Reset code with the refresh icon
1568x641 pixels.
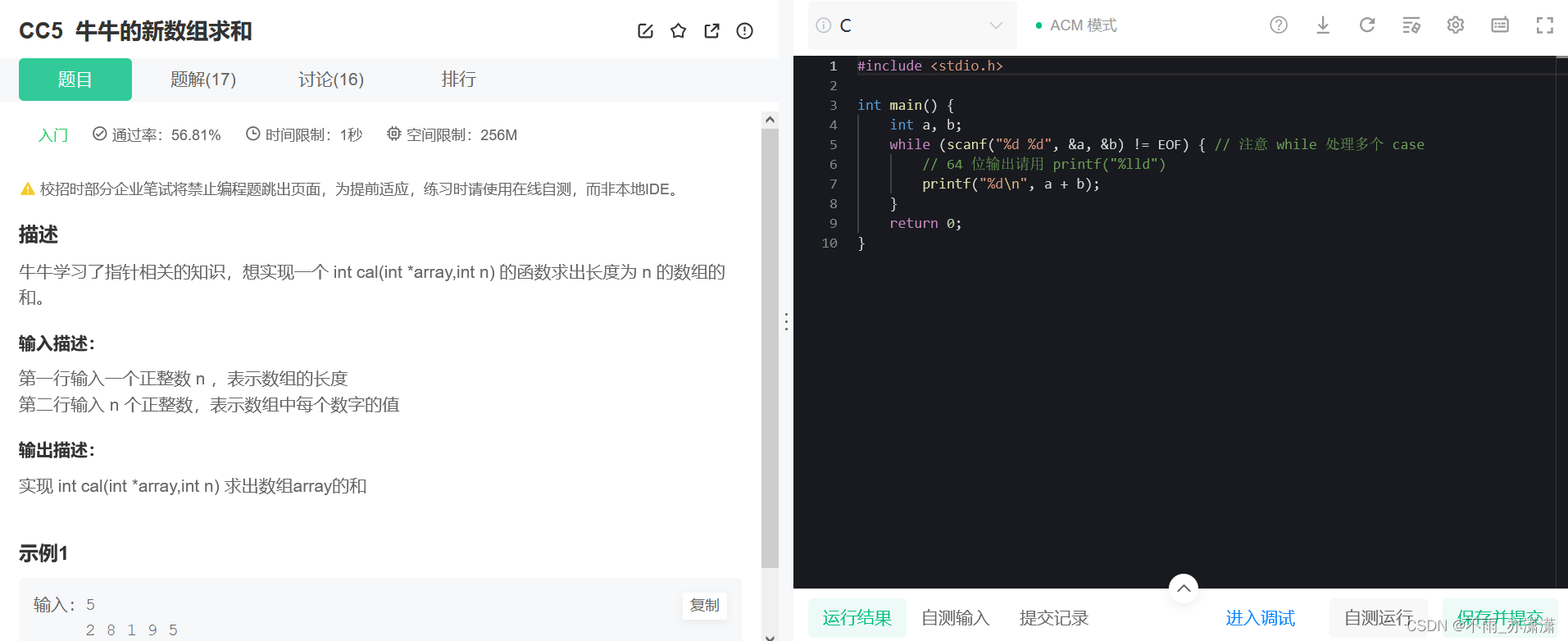(x=1367, y=25)
